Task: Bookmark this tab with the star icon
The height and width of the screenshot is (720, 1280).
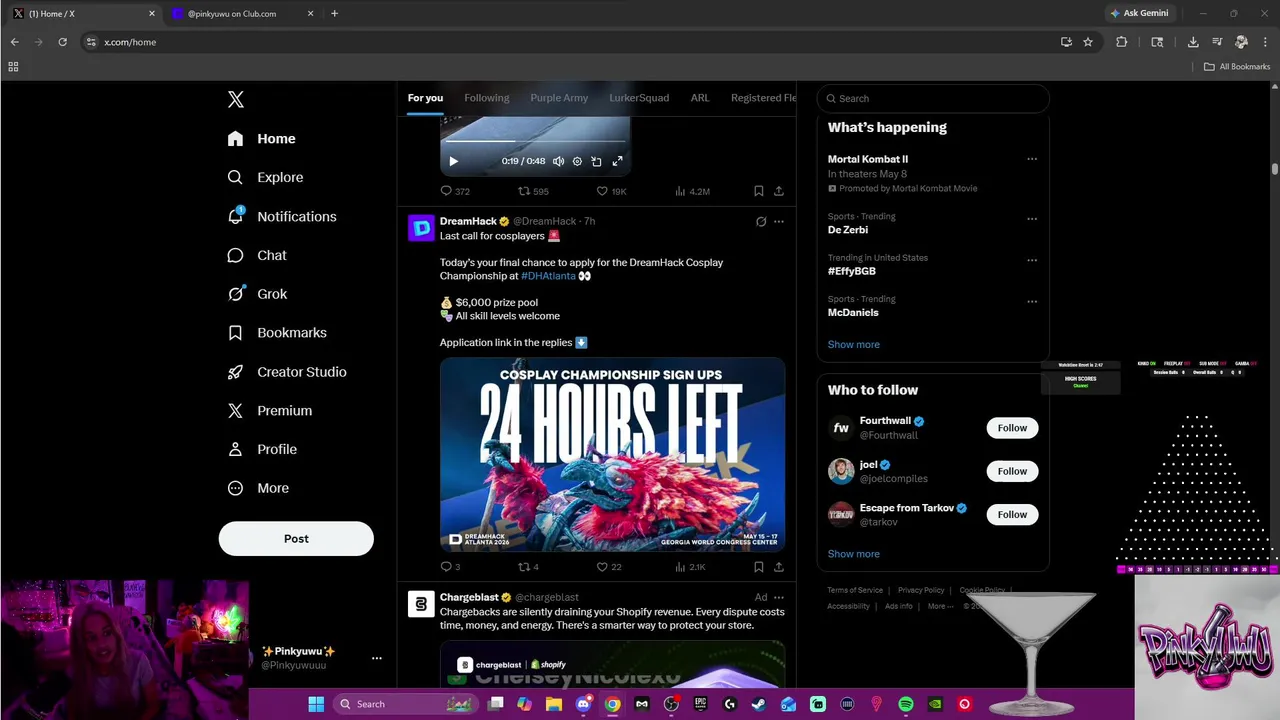Action: click(x=1088, y=42)
